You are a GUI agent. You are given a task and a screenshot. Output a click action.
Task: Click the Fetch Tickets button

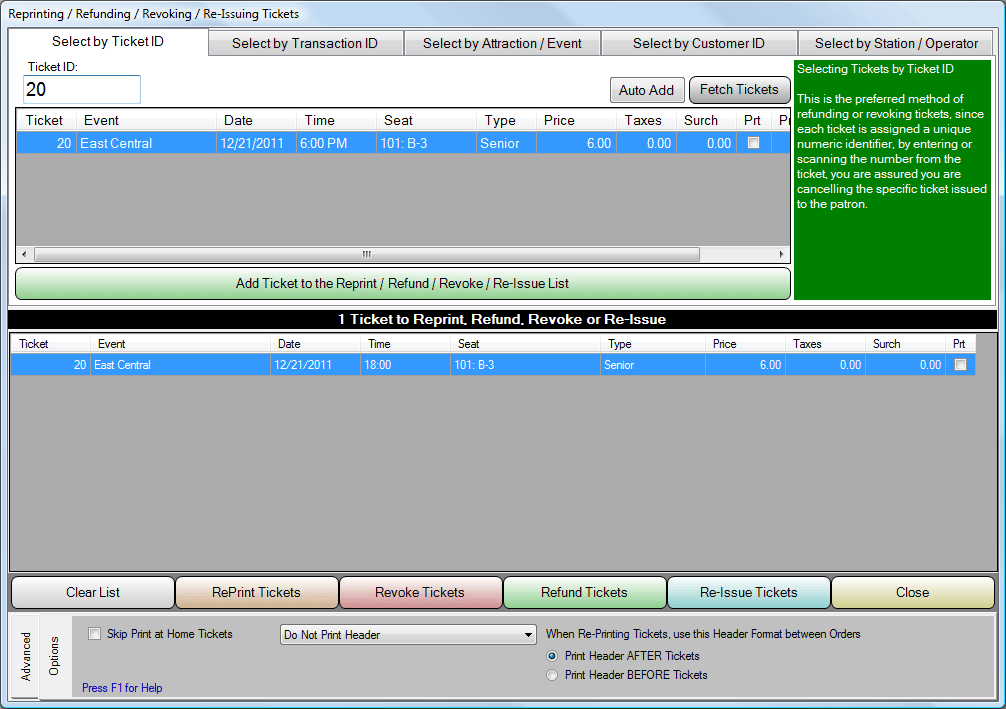[x=739, y=90]
